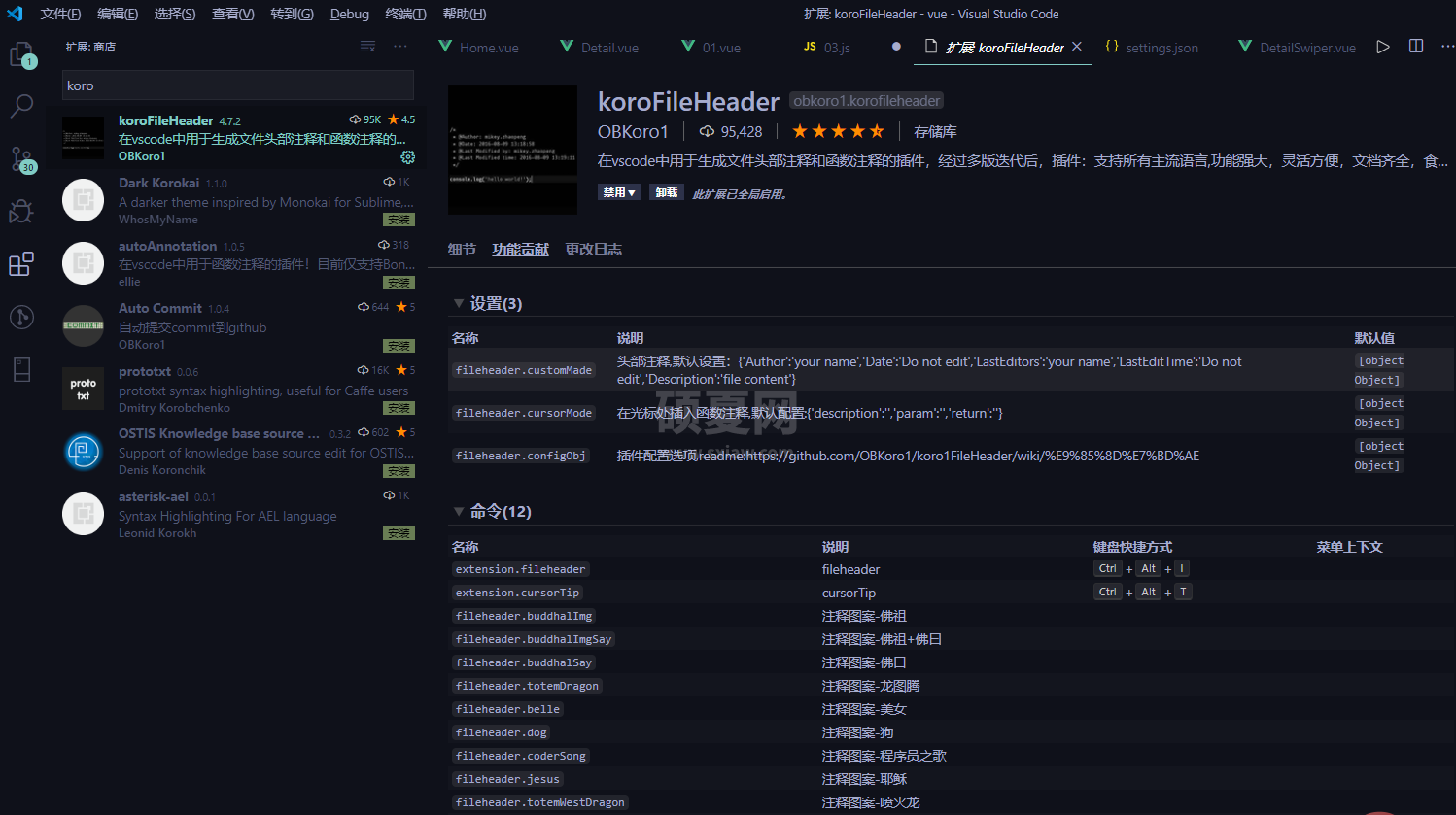Click unsaved dot on 03.js tab
Screen dimensions: 1456x815
click(896, 47)
